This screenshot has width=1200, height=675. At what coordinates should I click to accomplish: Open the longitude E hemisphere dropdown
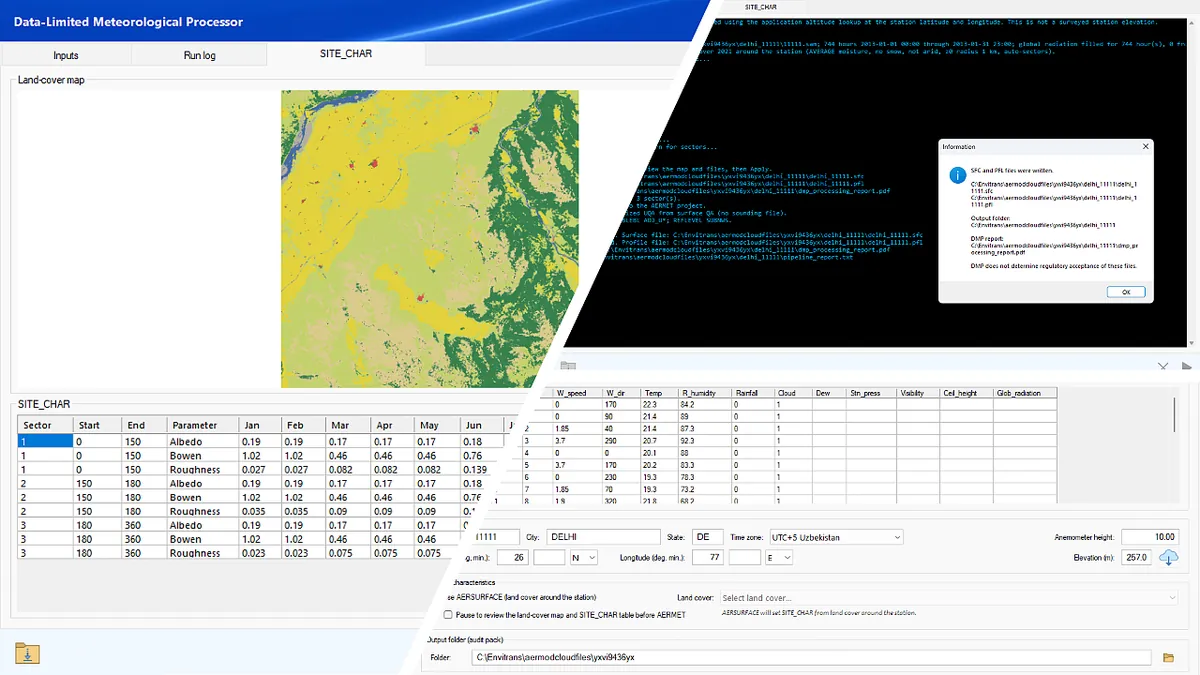(x=779, y=557)
